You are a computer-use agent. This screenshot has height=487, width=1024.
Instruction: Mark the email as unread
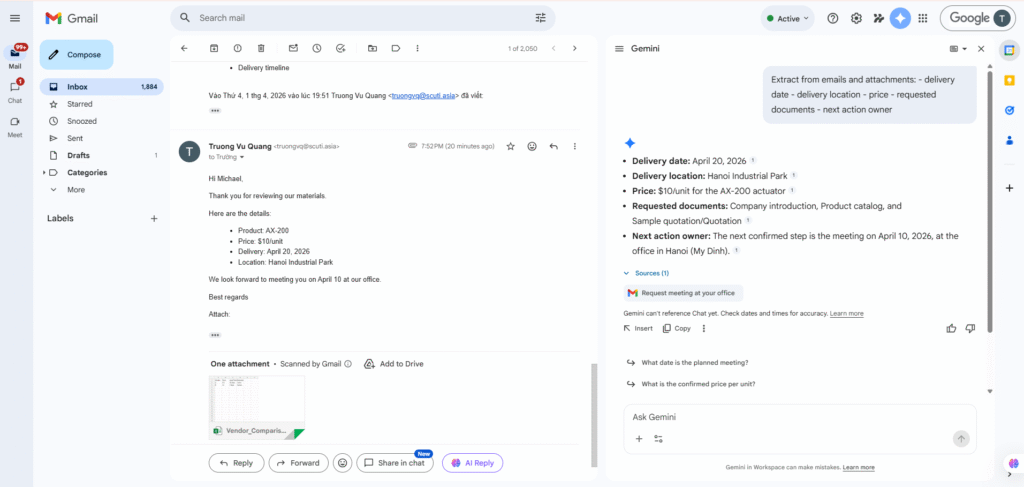pyautogui.click(x=293, y=48)
